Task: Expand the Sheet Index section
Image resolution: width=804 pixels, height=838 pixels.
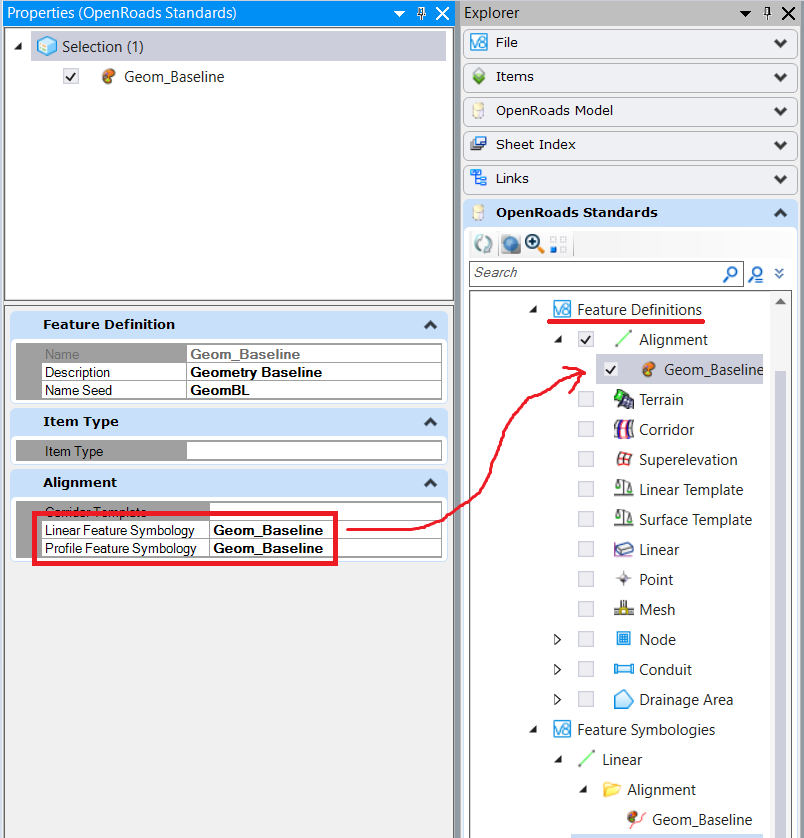Action: click(780, 145)
